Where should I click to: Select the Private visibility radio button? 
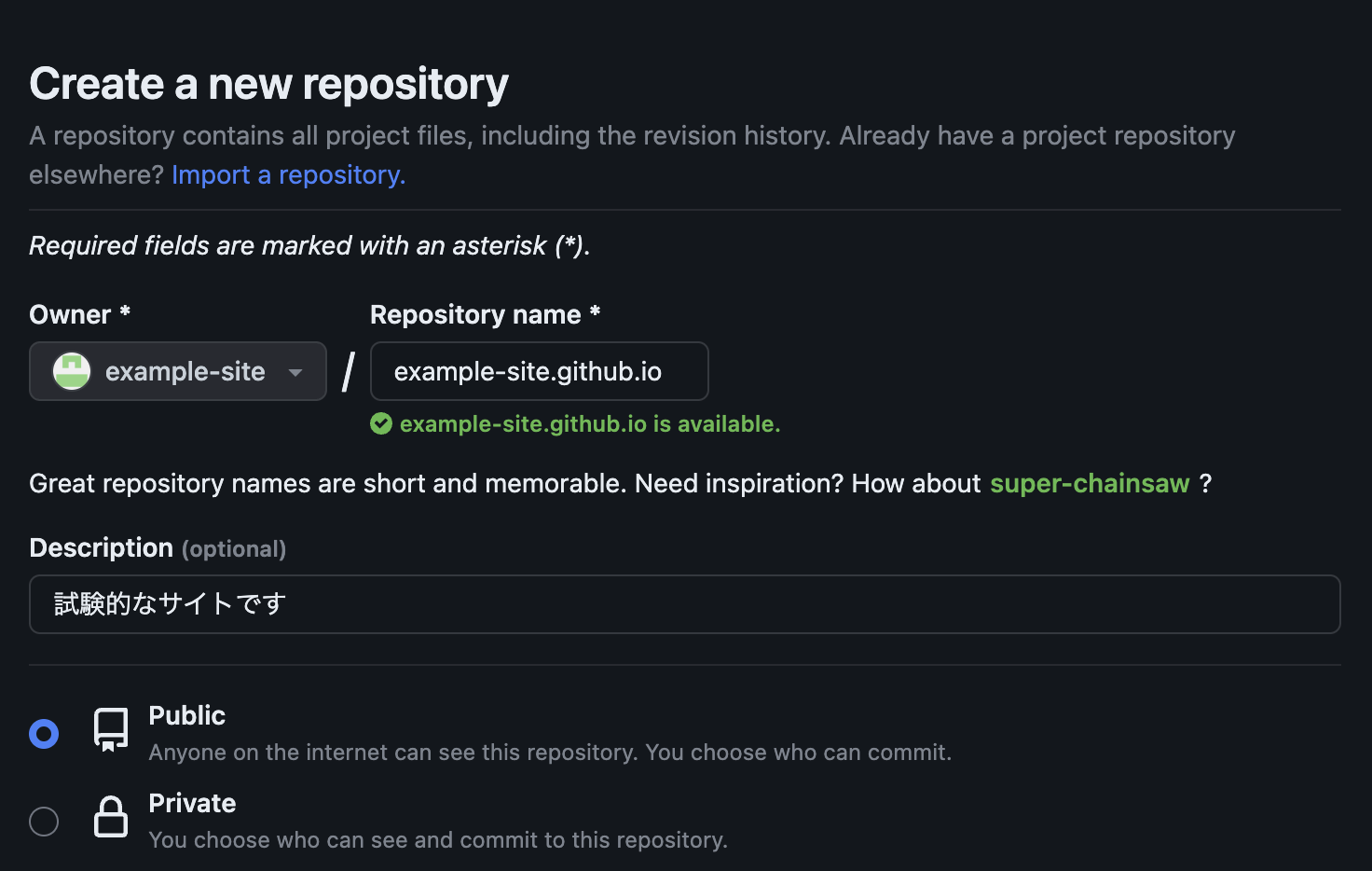(x=44, y=821)
